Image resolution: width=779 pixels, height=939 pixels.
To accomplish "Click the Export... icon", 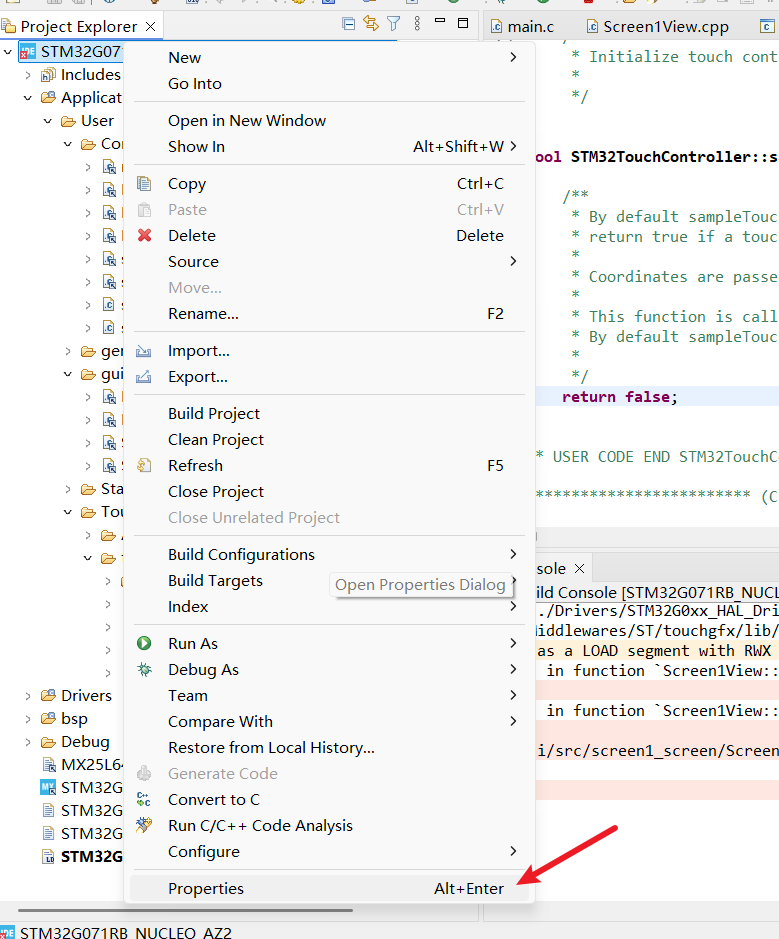I will [144, 377].
